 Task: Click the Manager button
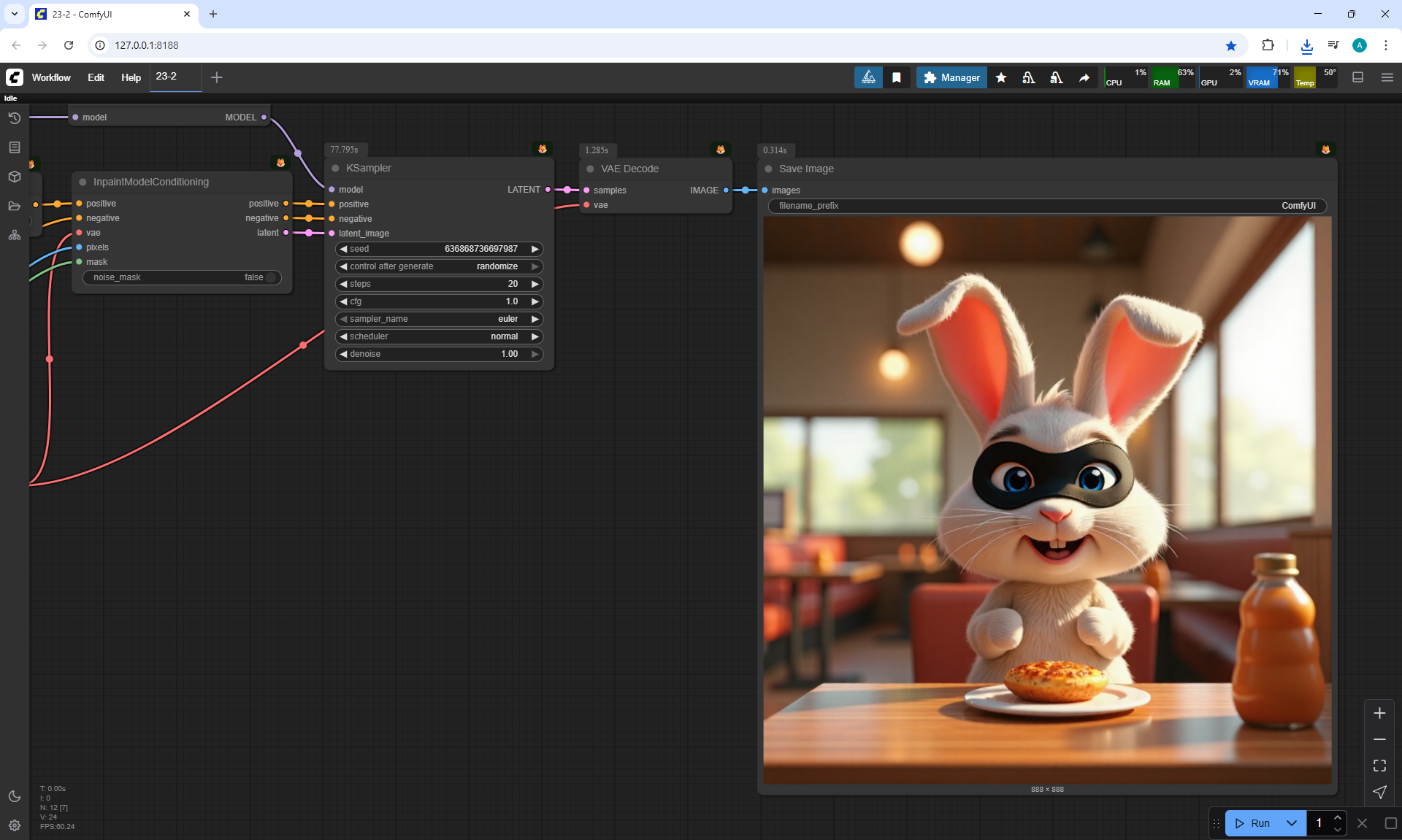(951, 77)
